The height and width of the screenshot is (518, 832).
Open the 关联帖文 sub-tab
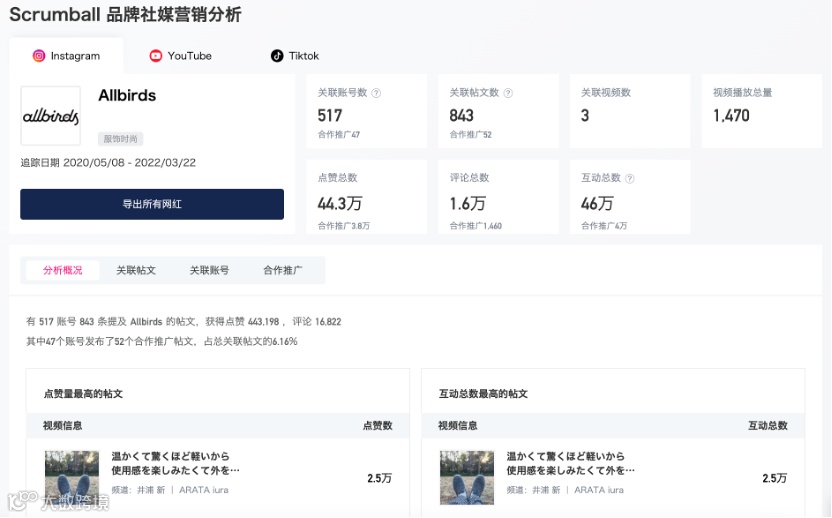[136, 270]
